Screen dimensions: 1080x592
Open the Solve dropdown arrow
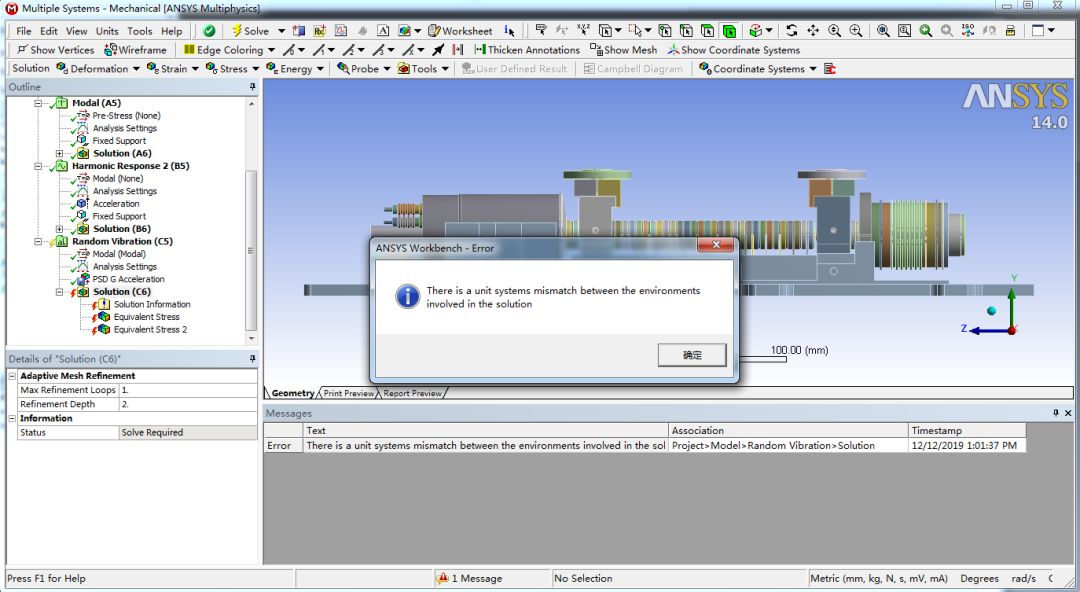click(281, 31)
